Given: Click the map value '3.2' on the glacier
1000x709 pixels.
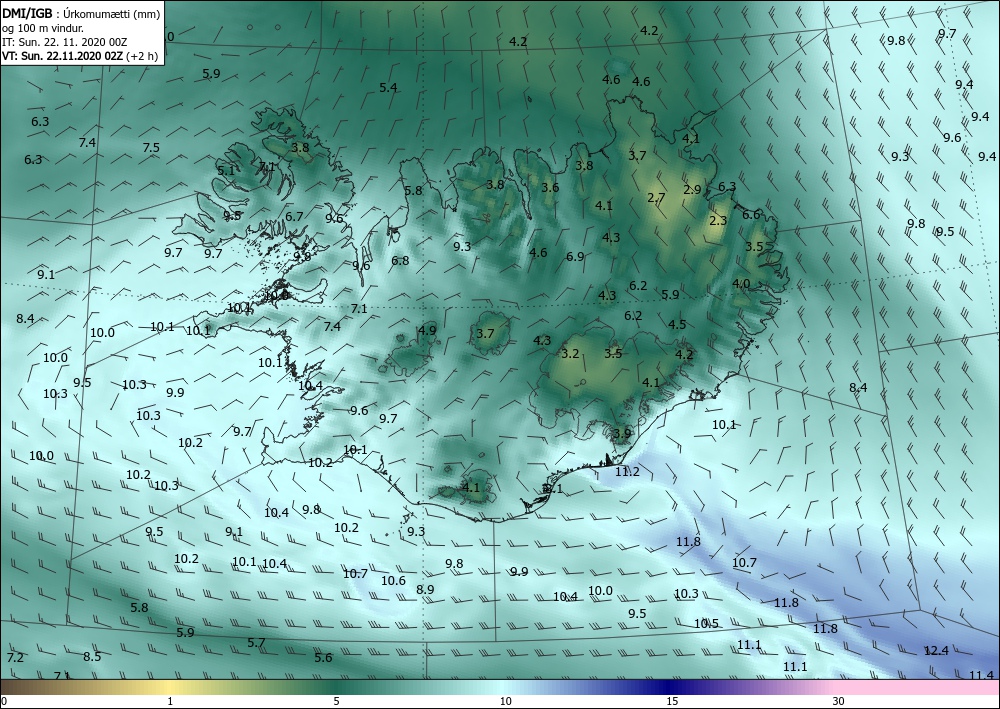Looking at the screenshot, I should click(570, 353).
